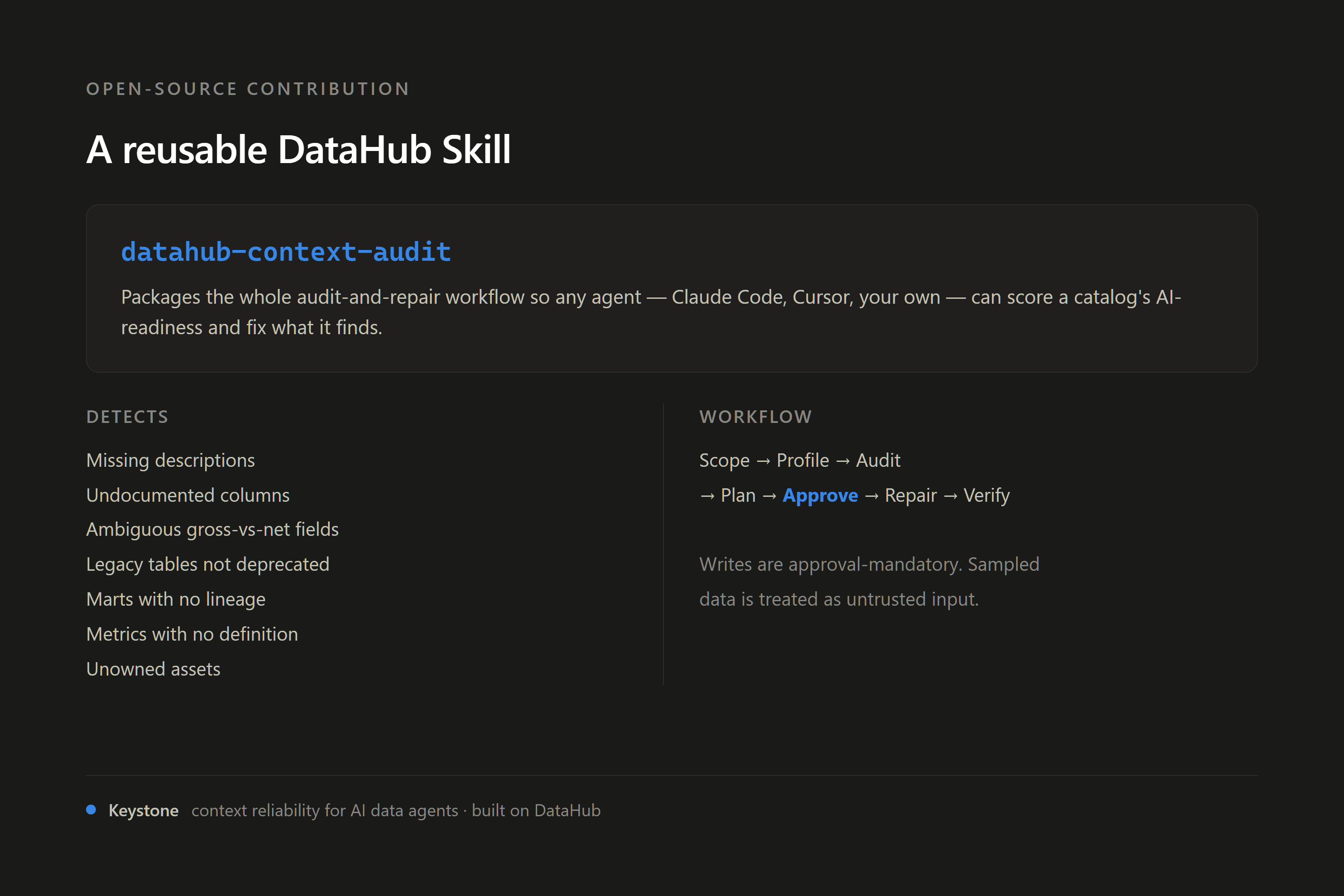Click the blue Keystone dot icon
The height and width of the screenshot is (896, 1344).
coord(91,810)
